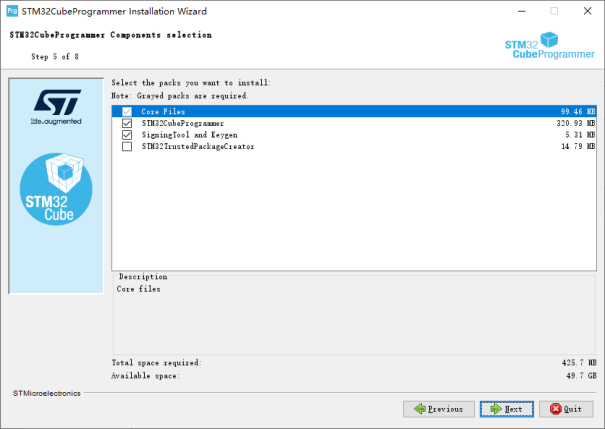Uncheck the STM32CubeProgrammer pack checkbox
This screenshot has width=605, height=429.
pyautogui.click(x=127, y=123)
